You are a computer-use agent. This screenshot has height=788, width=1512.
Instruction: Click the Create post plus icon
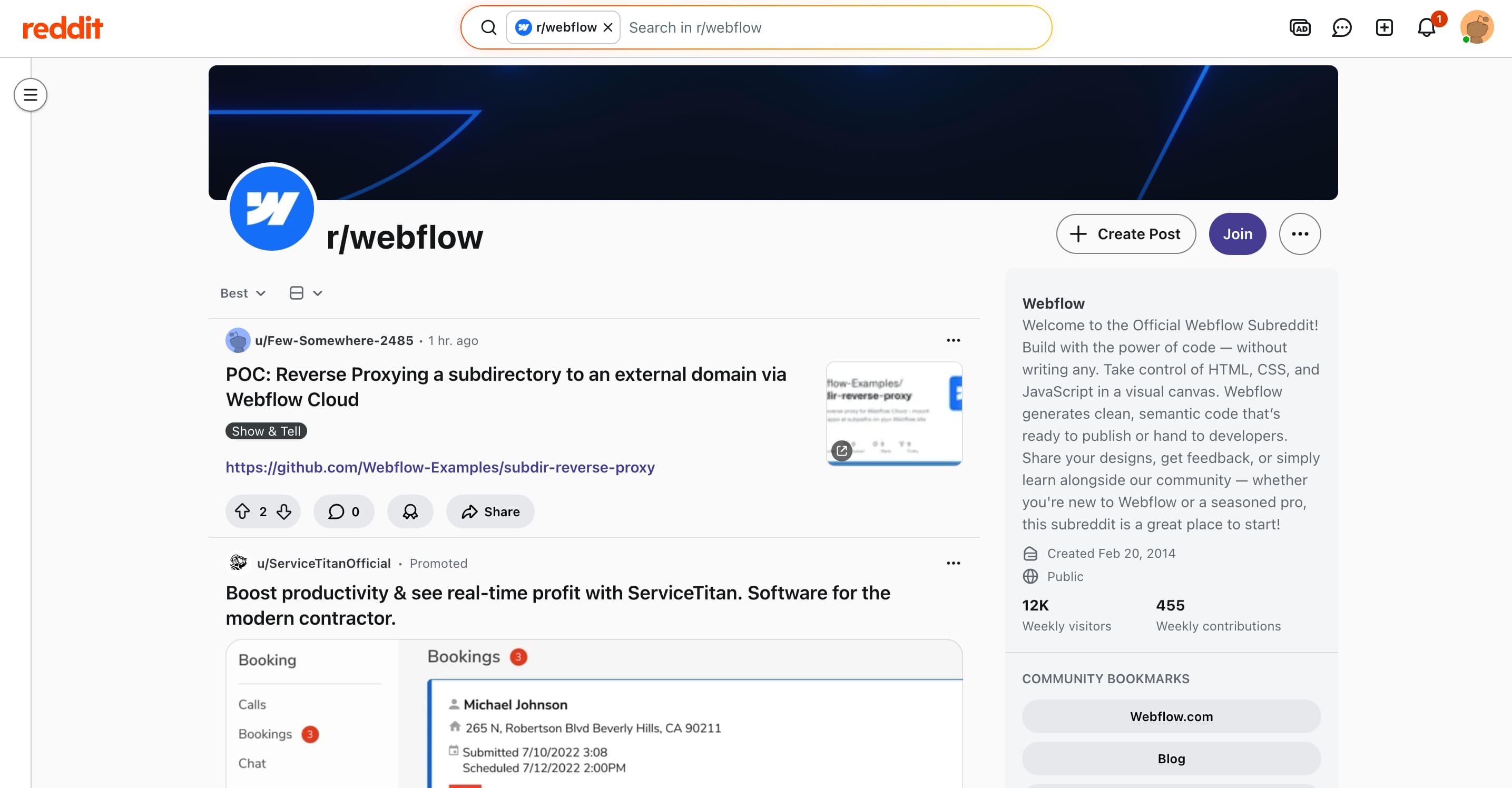click(1384, 27)
